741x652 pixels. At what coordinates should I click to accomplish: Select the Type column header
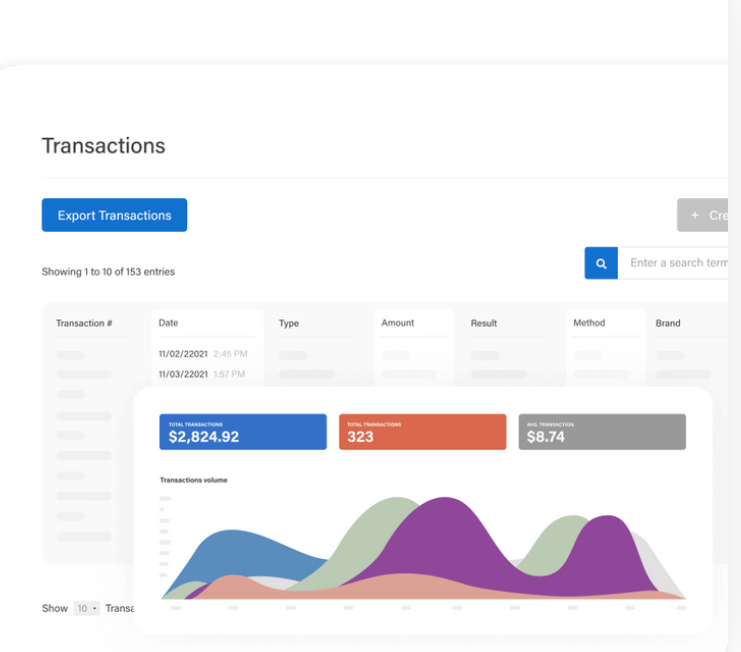[289, 323]
